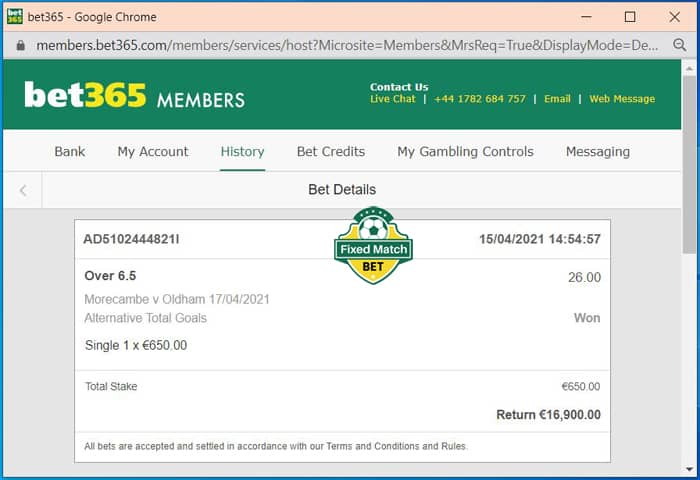Open the Bank tab
This screenshot has height=480, width=700.
(70, 152)
